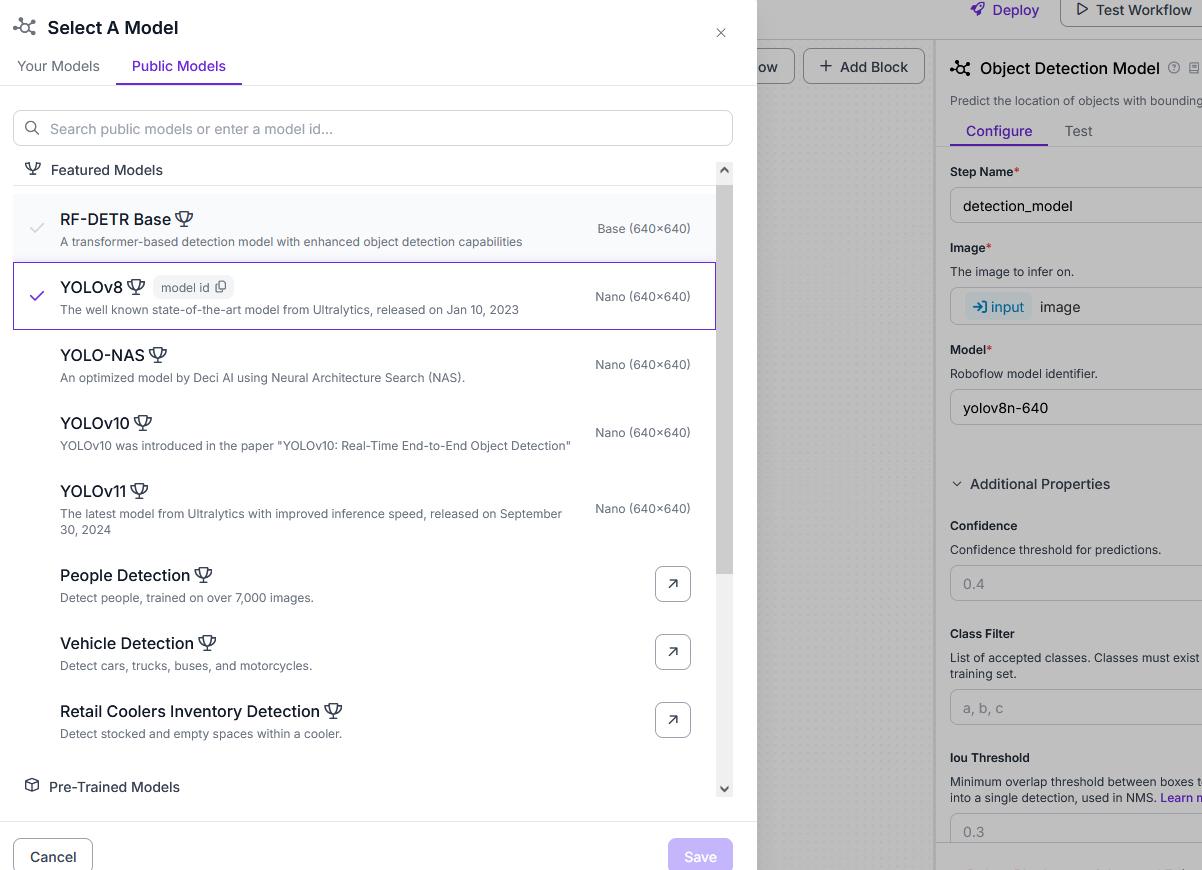Click the trophy icon next to Vehicle Detection
Viewport: 1202px width, 870px height.
(x=208, y=643)
